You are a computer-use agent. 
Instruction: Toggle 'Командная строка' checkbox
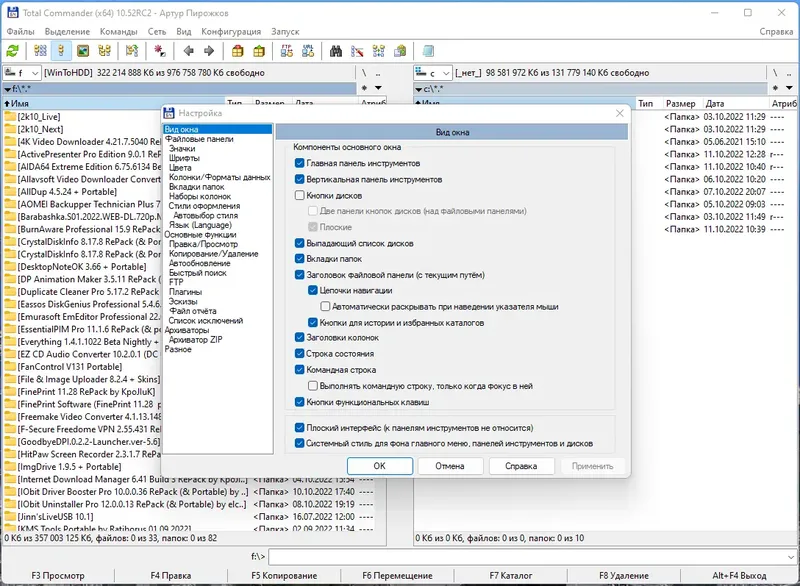(x=299, y=370)
